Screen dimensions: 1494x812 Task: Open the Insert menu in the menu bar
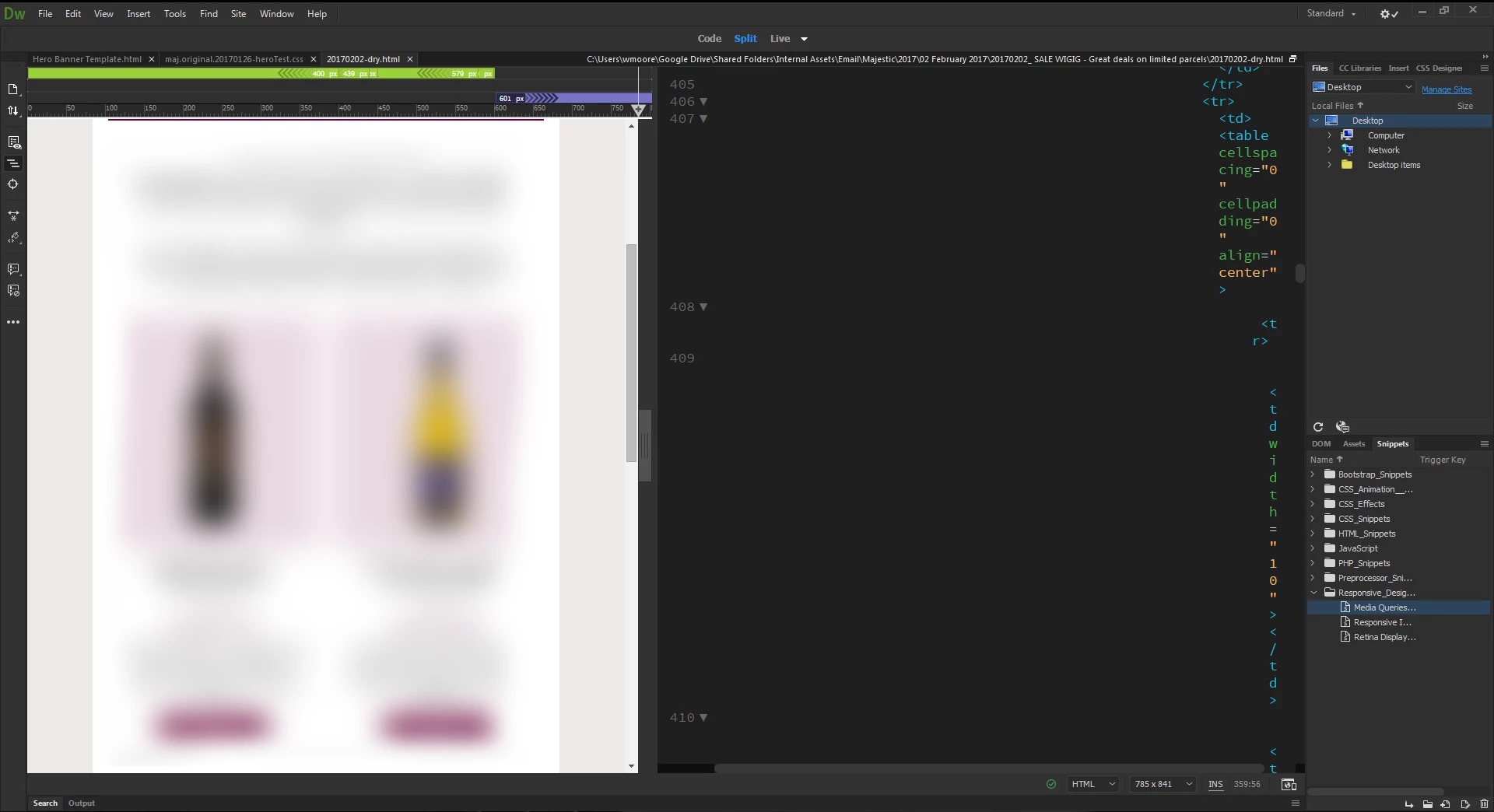tap(139, 14)
